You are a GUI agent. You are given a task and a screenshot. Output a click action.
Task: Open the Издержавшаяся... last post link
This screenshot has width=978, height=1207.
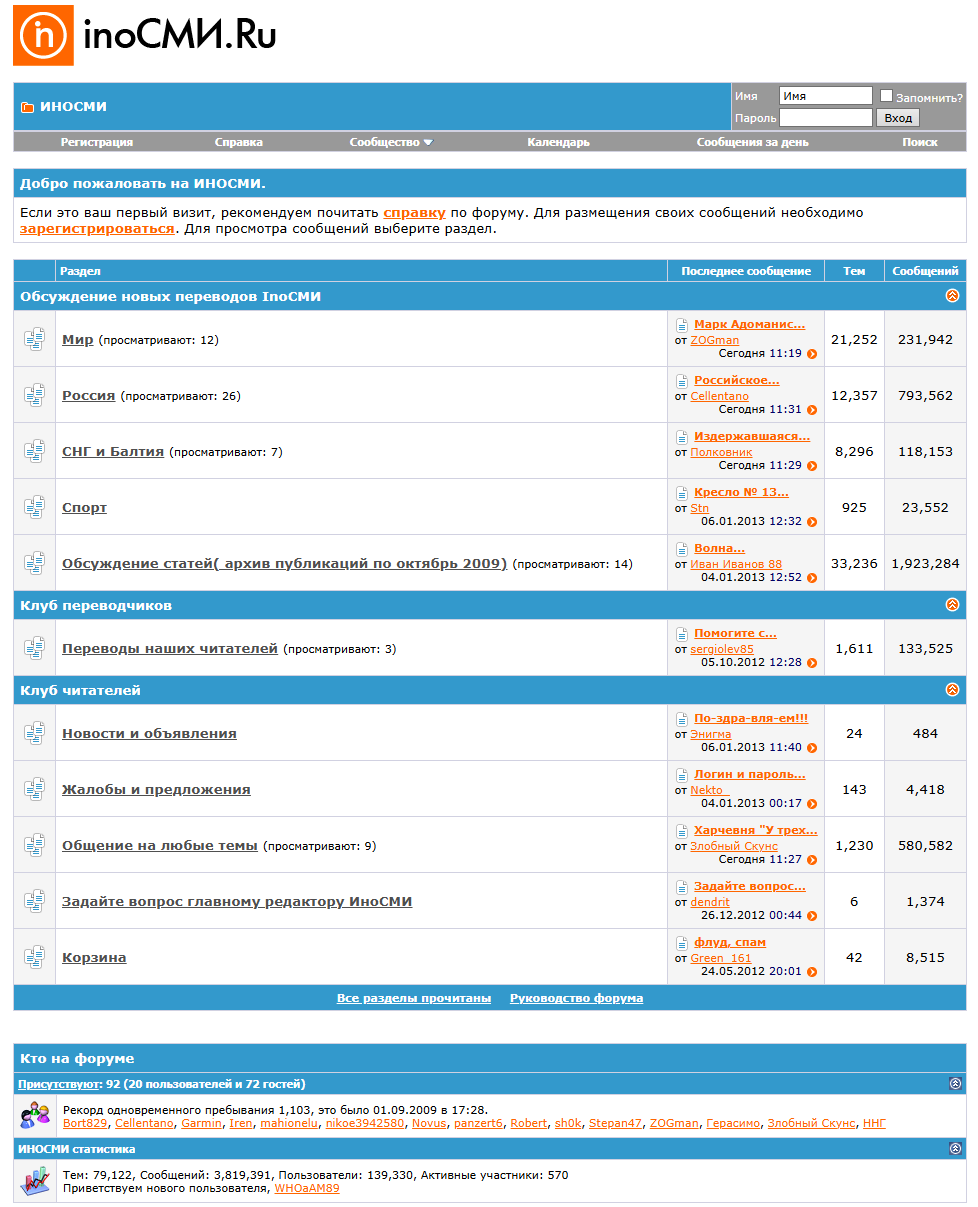752,436
